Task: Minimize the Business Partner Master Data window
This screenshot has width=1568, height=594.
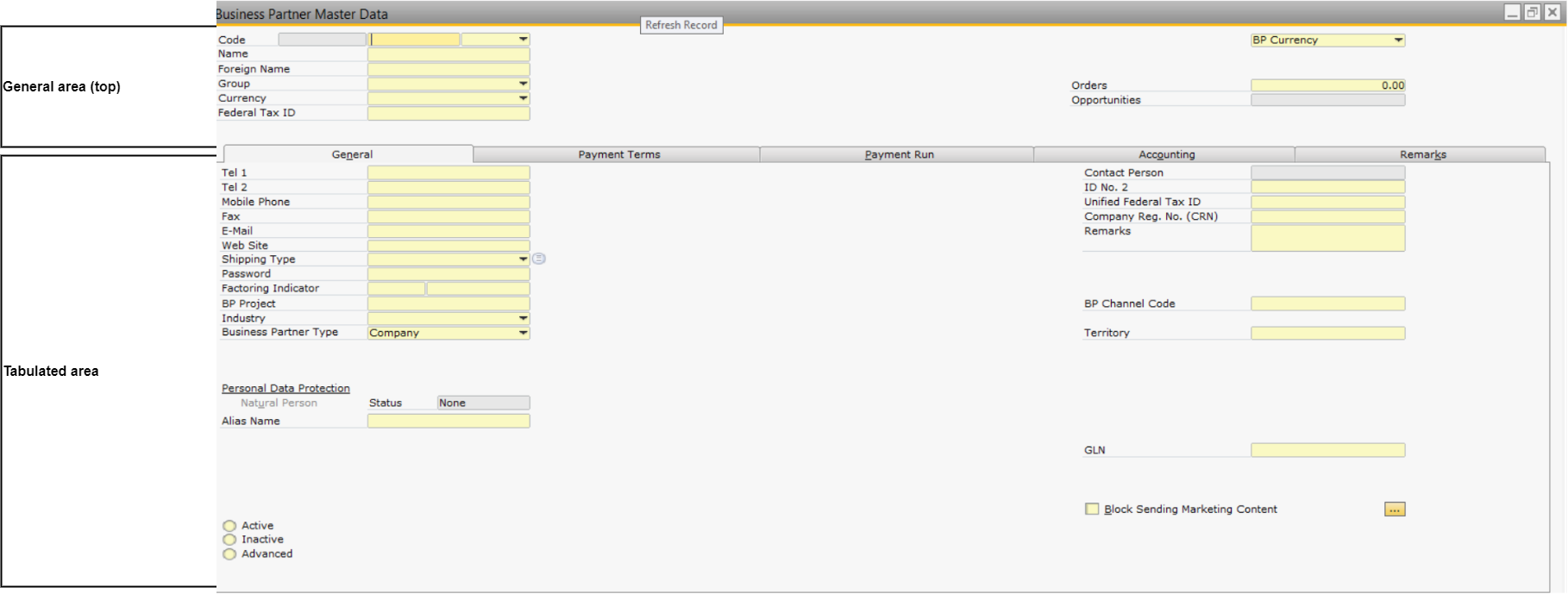Action: (x=1512, y=12)
